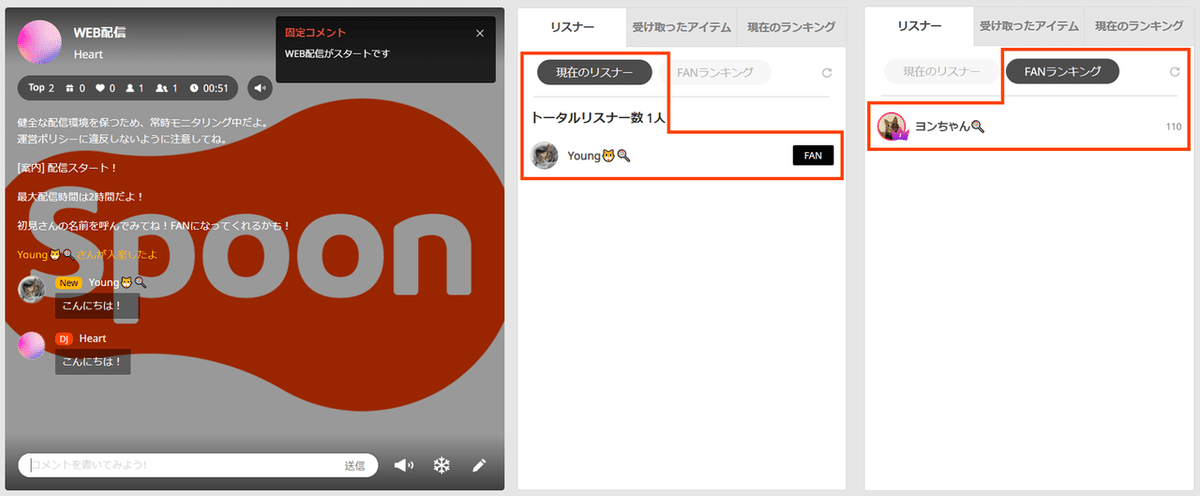Open 受け取ったアイテム tab in the panel listing Young
The width and height of the screenshot is (1200, 496).
point(682,26)
